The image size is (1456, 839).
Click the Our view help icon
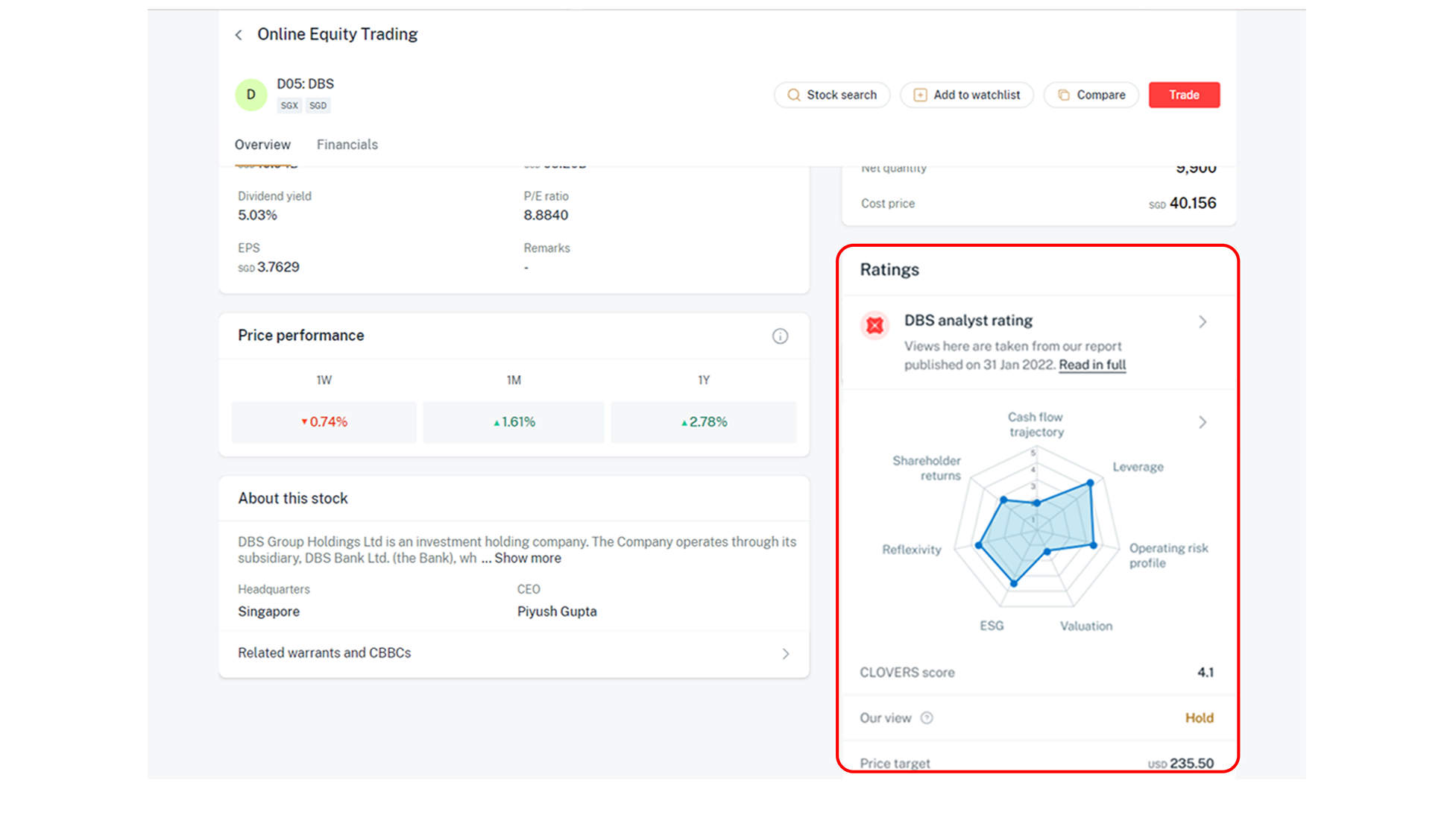(927, 718)
